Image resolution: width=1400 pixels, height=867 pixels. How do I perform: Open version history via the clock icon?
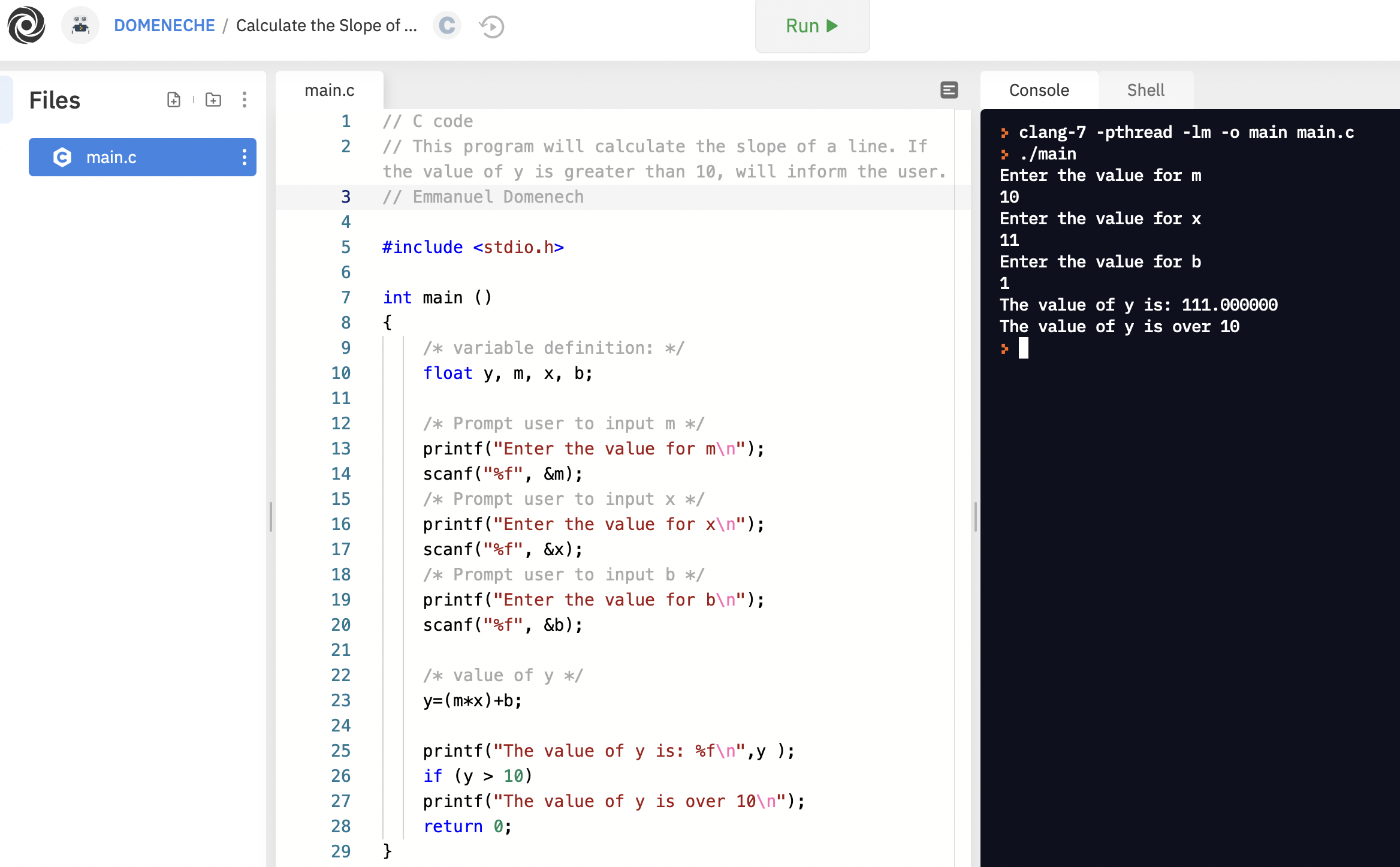point(491,26)
